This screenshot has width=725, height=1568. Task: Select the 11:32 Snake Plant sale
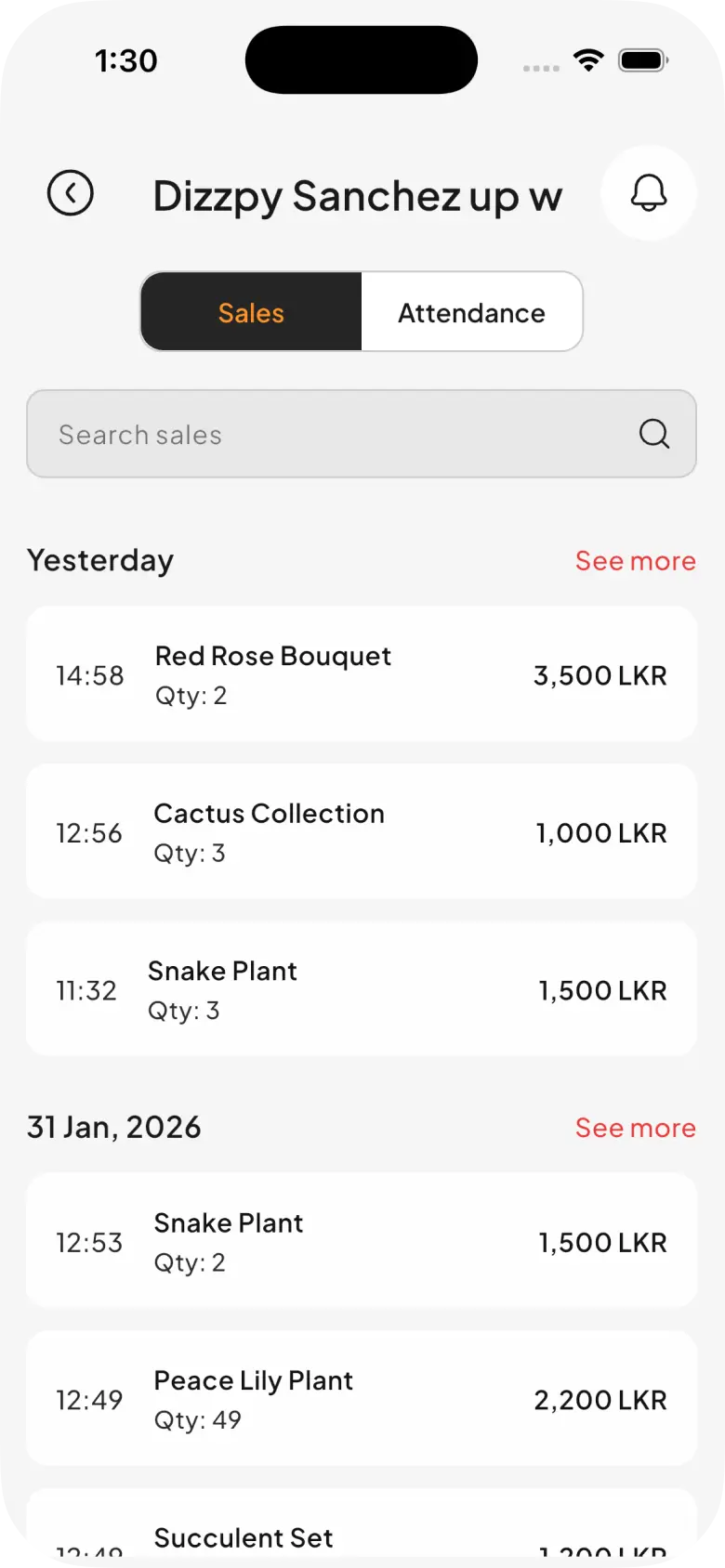361,989
